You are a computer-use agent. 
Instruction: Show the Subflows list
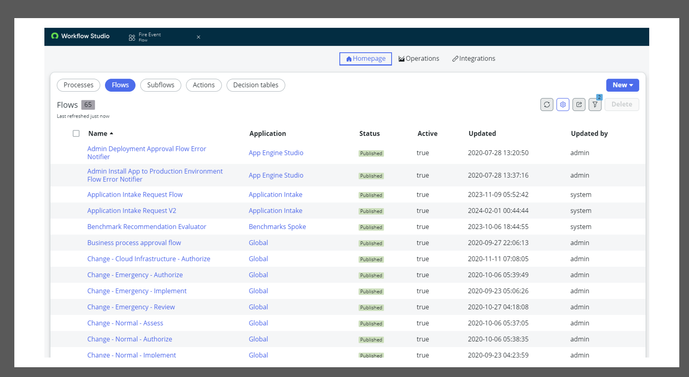pyautogui.click(x=160, y=85)
